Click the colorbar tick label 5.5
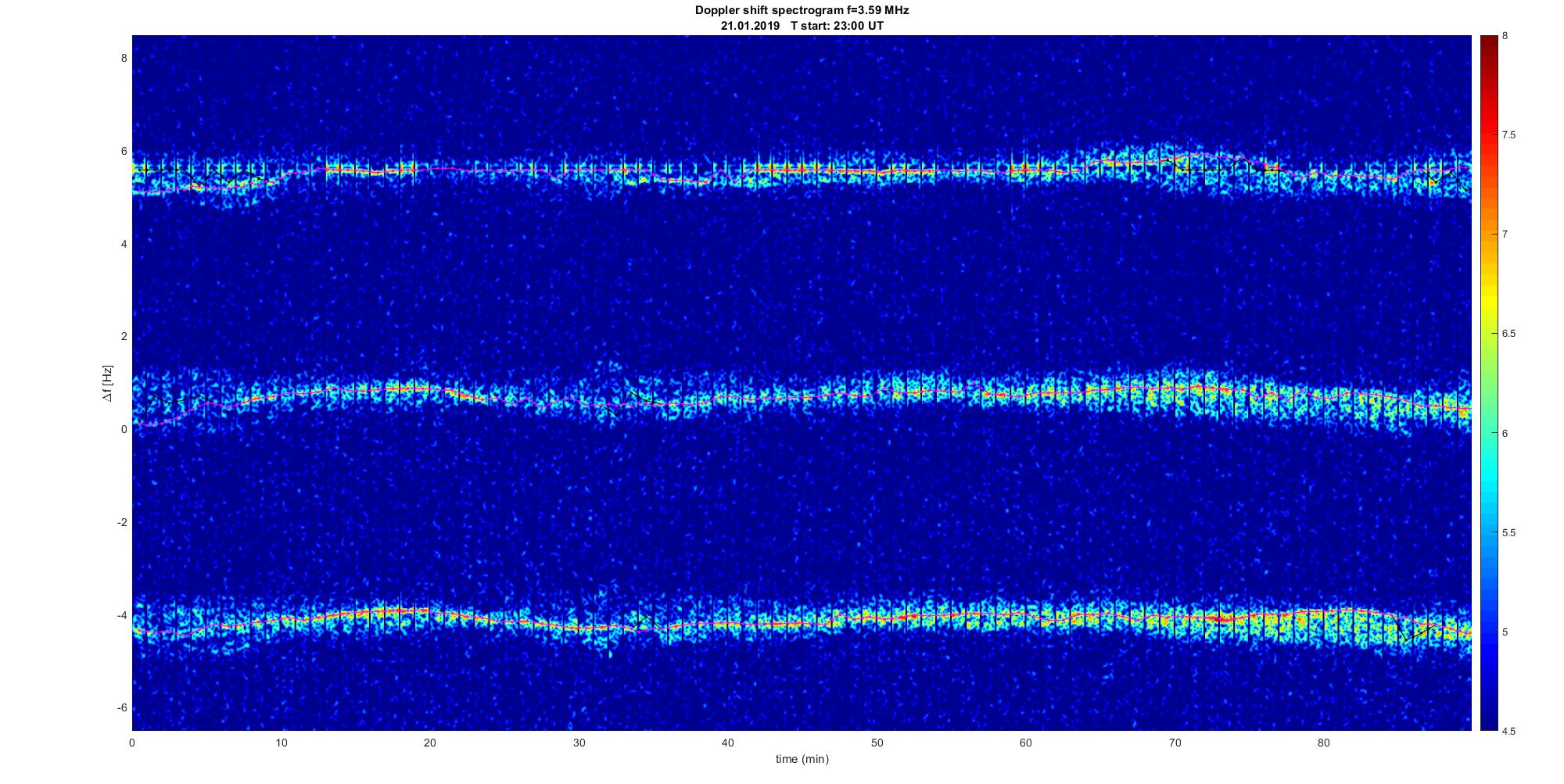 [x=1509, y=533]
